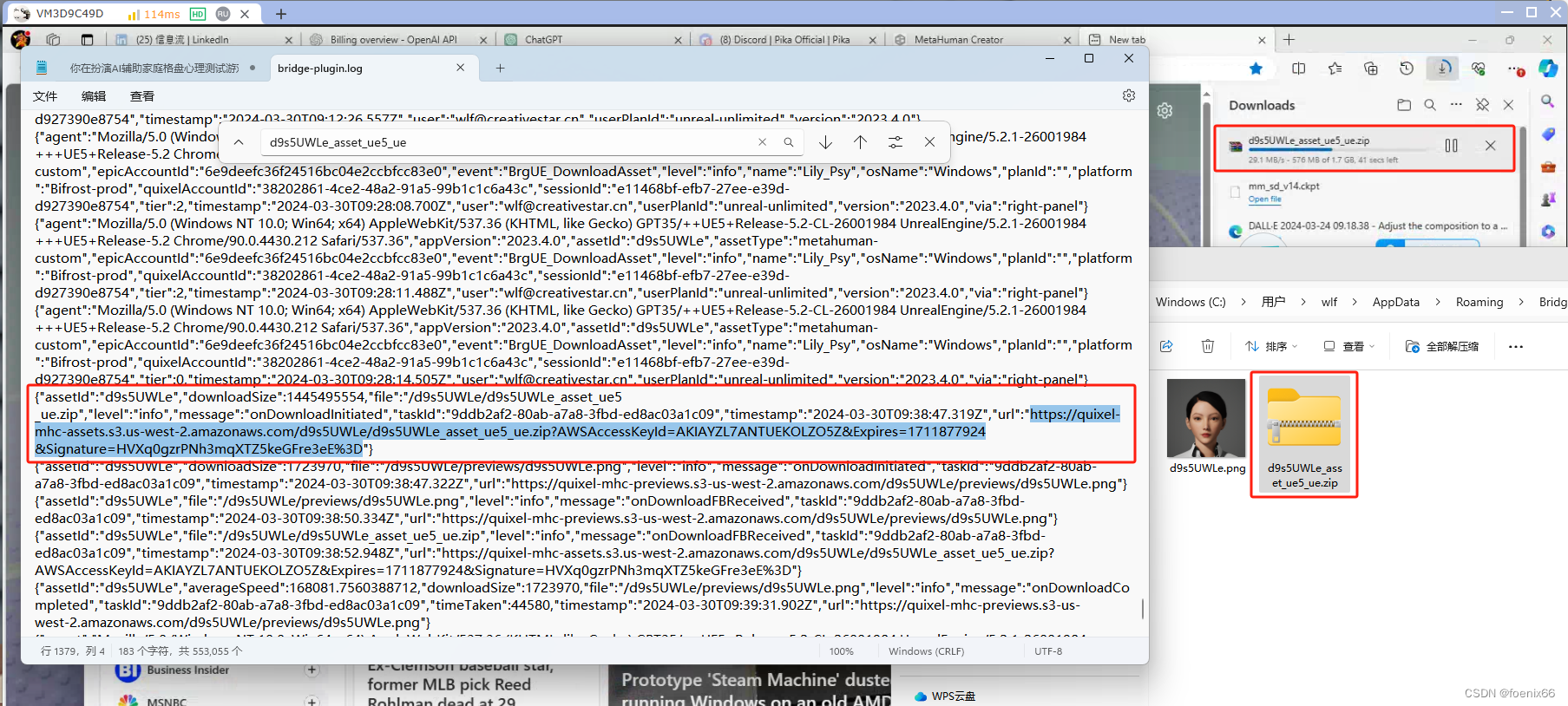The image size is (1568, 706).
Task: Open Copilot from Edge toolbar
Action: [x=1548, y=68]
